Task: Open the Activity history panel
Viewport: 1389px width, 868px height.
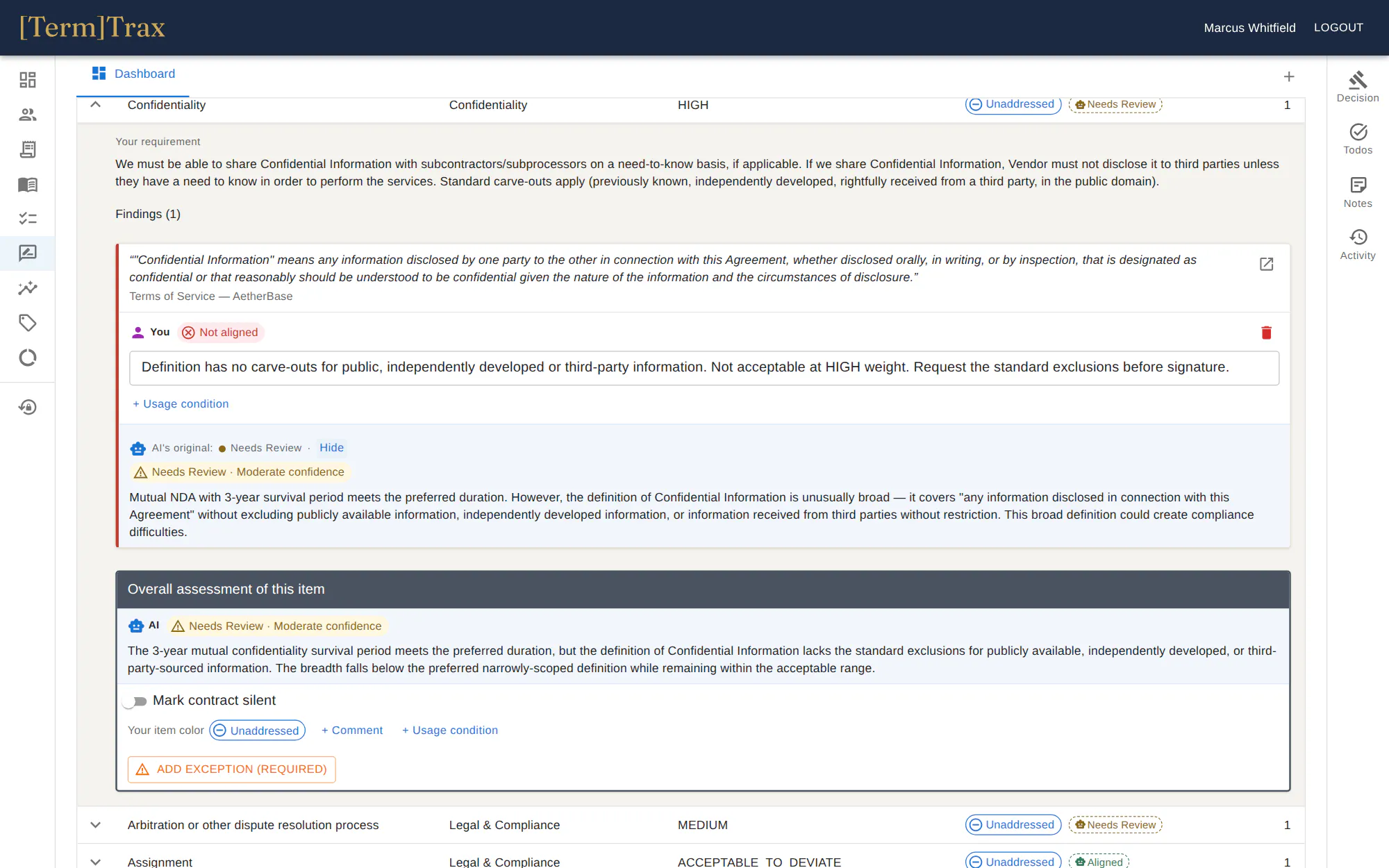Action: coord(1358,244)
